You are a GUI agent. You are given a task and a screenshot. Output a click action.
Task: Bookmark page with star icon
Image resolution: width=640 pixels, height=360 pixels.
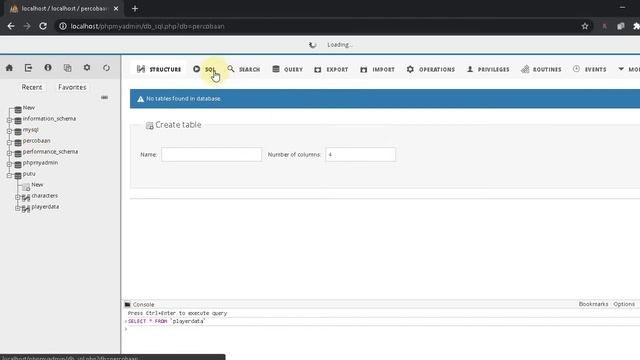(x=585, y=26)
